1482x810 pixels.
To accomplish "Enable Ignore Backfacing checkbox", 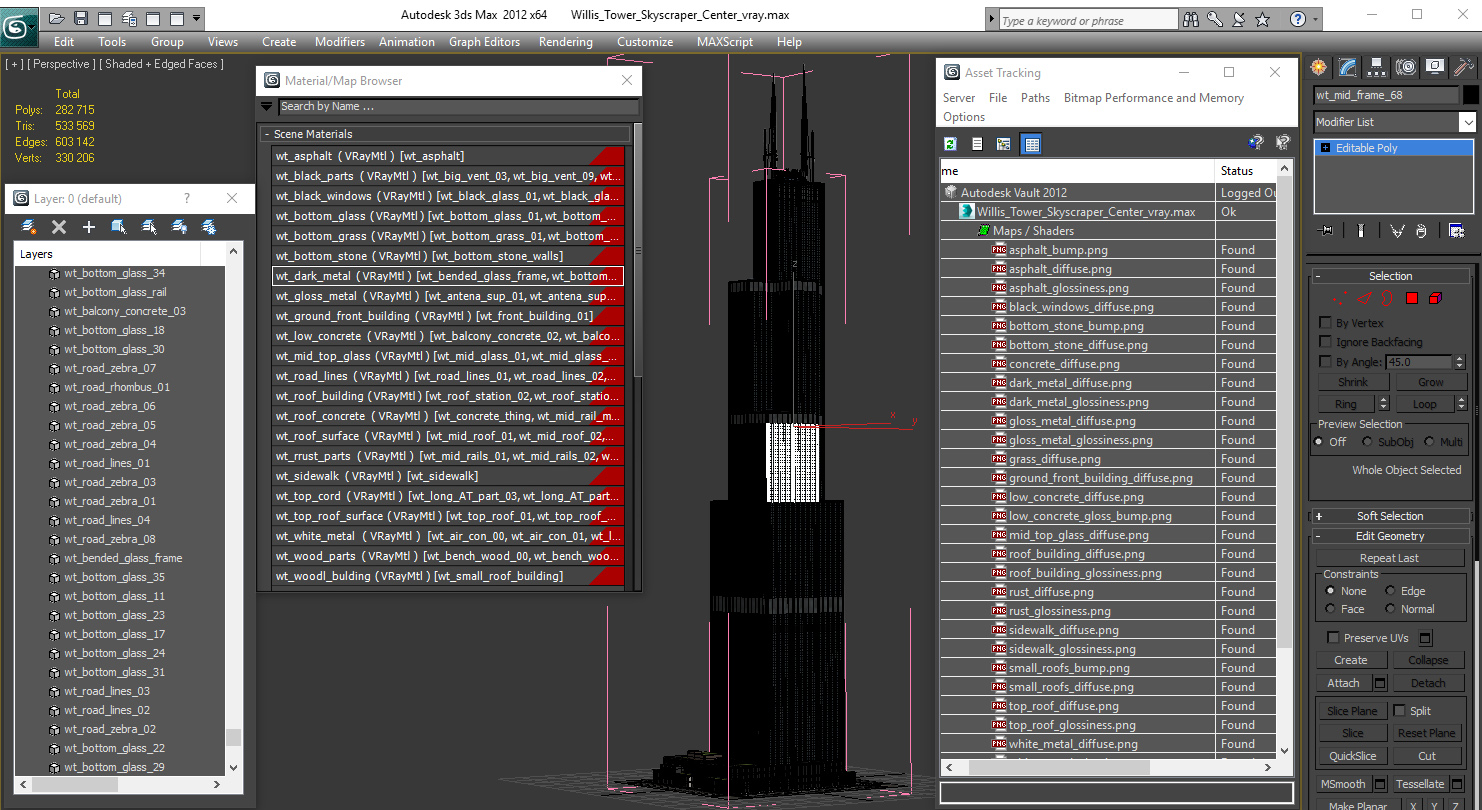I will click(1326, 343).
